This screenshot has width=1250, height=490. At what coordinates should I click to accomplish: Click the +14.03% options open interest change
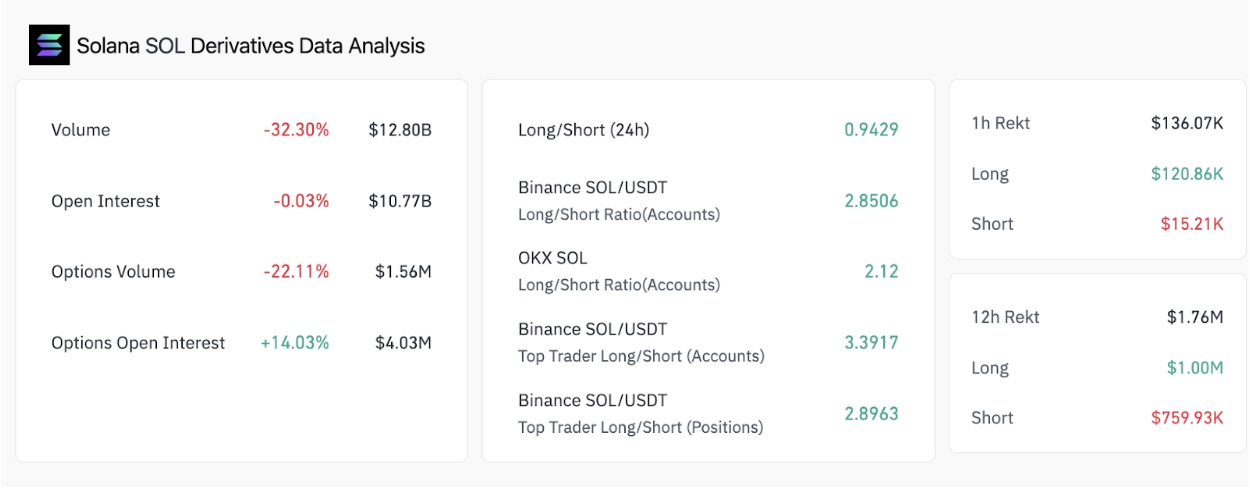point(295,343)
